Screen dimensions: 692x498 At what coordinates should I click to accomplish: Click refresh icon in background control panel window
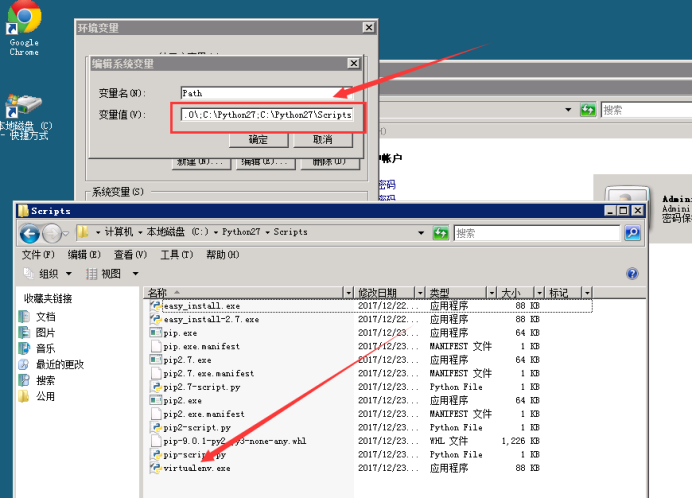587,109
